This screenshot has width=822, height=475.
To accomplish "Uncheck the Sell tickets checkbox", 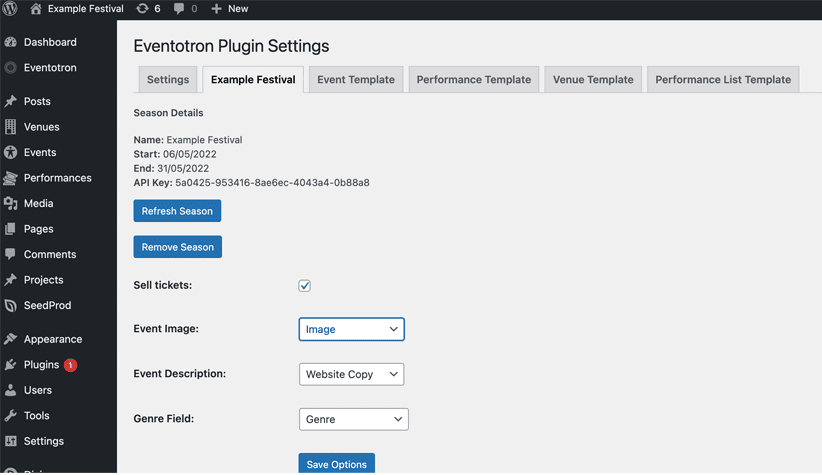I will coord(305,286).
